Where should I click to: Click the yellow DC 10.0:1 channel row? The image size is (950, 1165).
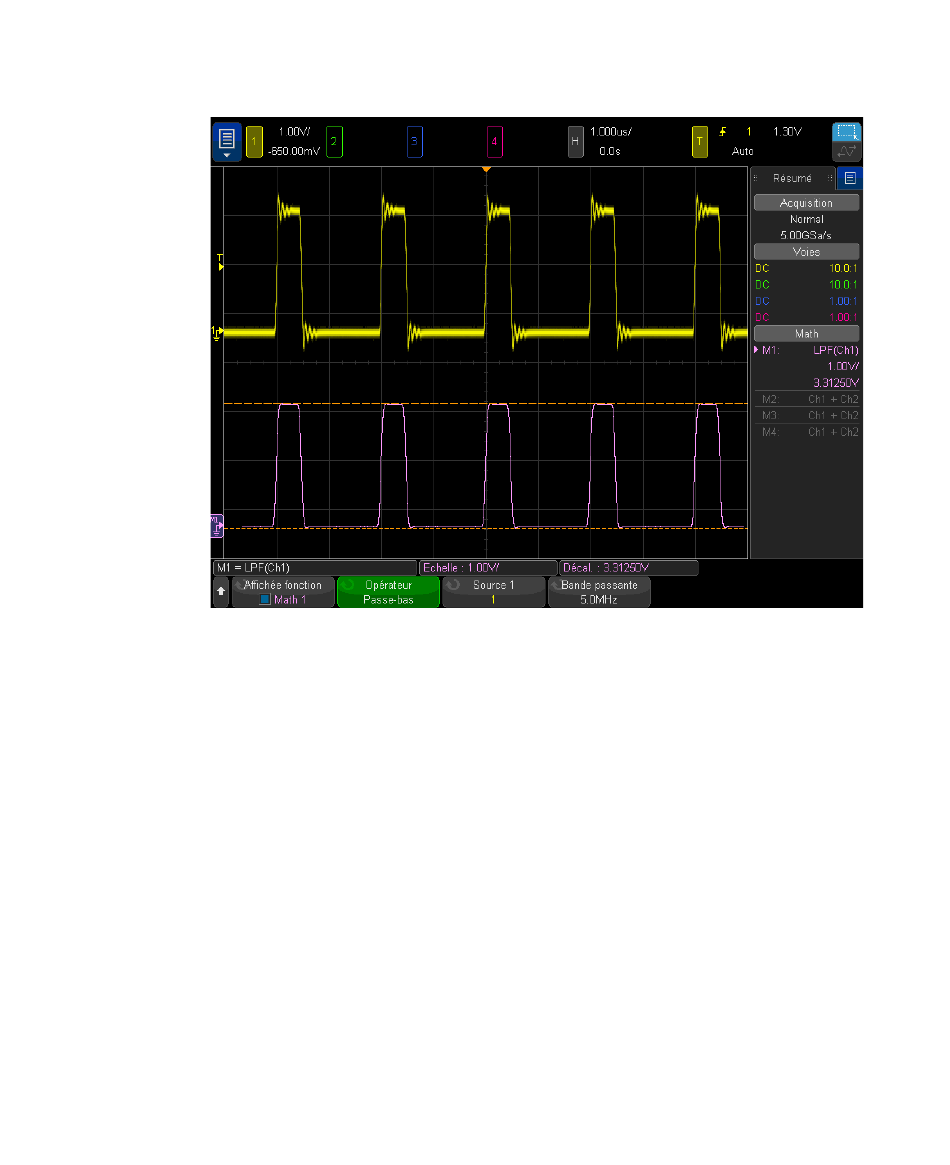pos(806,268)
